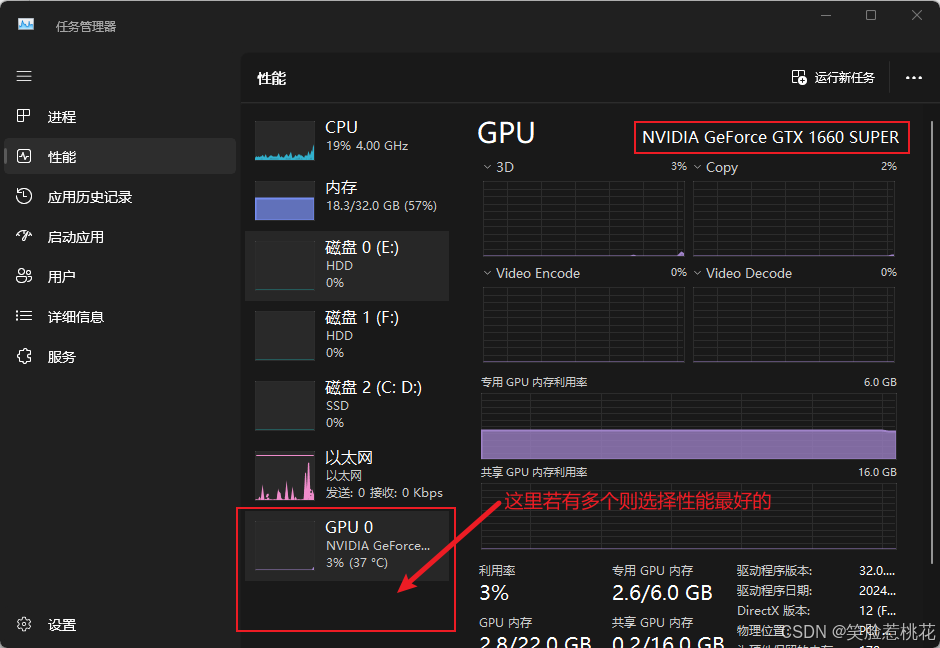940x648 pixels.
Task: Open the 用户 users page
Action: click(120, 276)
